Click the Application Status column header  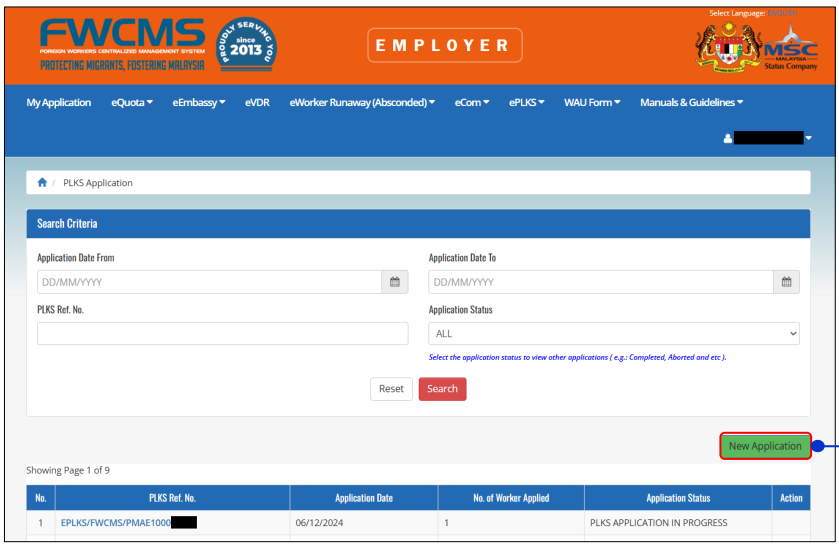click(678, 498)
